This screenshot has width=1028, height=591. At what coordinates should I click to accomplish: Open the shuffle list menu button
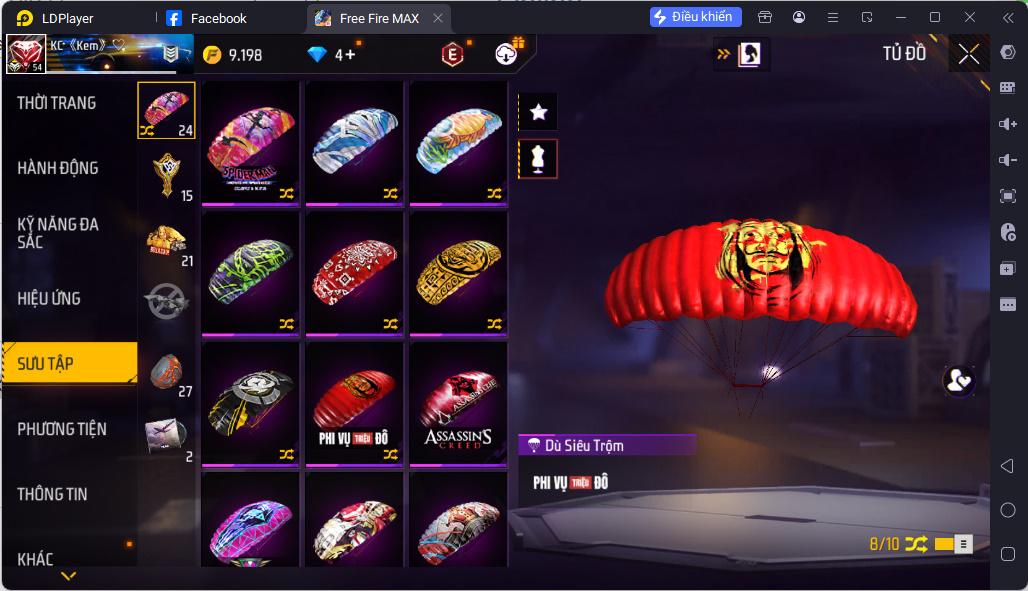(963, 544)
